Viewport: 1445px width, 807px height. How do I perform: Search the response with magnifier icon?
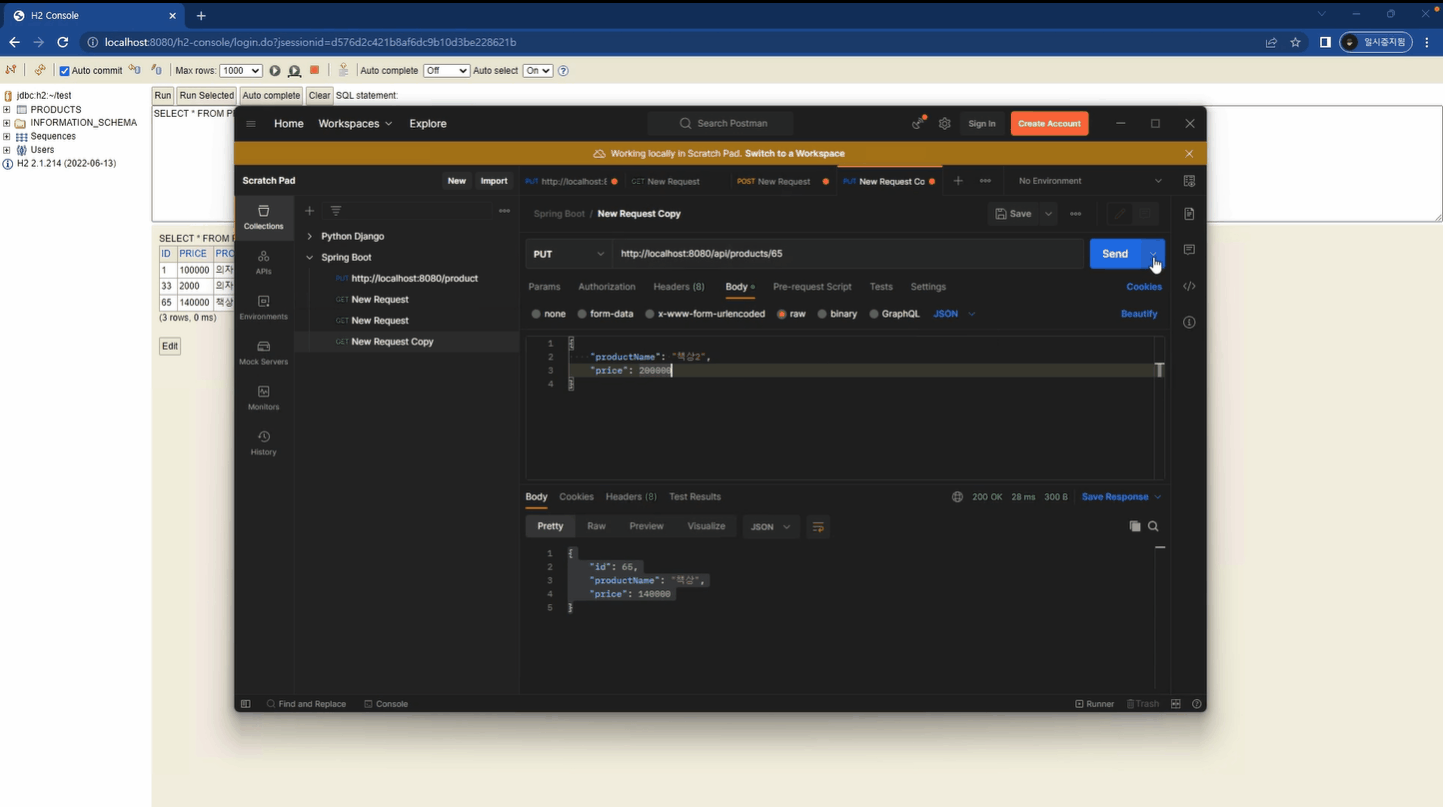coord(1153,526)
